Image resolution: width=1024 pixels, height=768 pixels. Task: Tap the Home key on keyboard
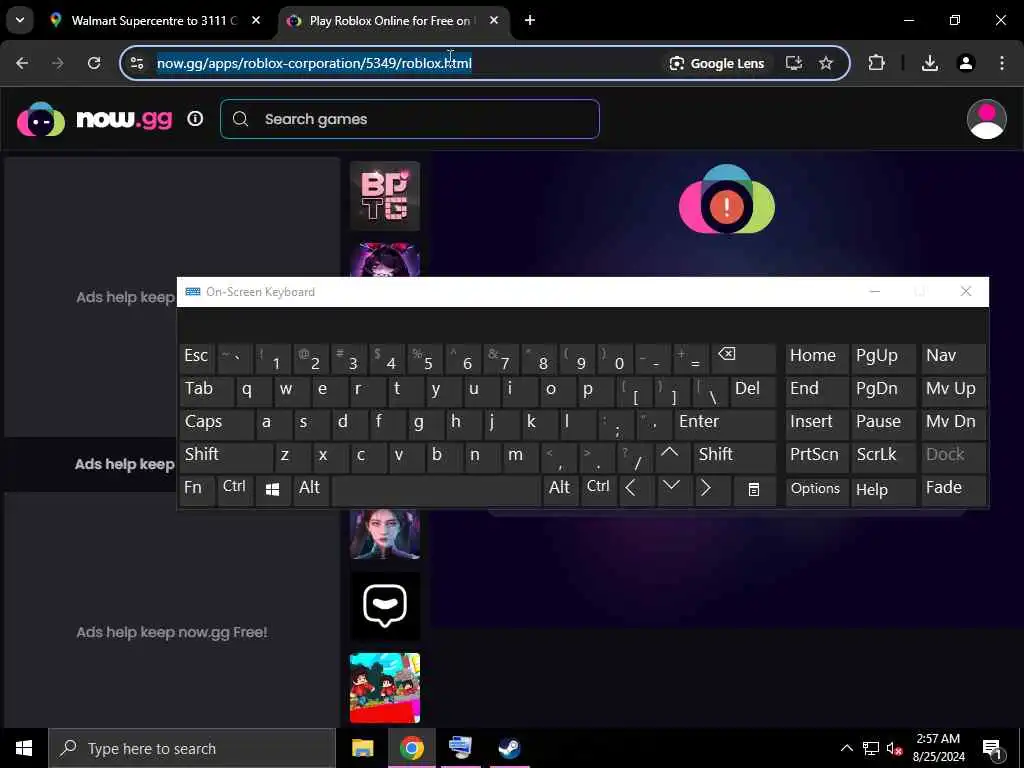(815, 357)
